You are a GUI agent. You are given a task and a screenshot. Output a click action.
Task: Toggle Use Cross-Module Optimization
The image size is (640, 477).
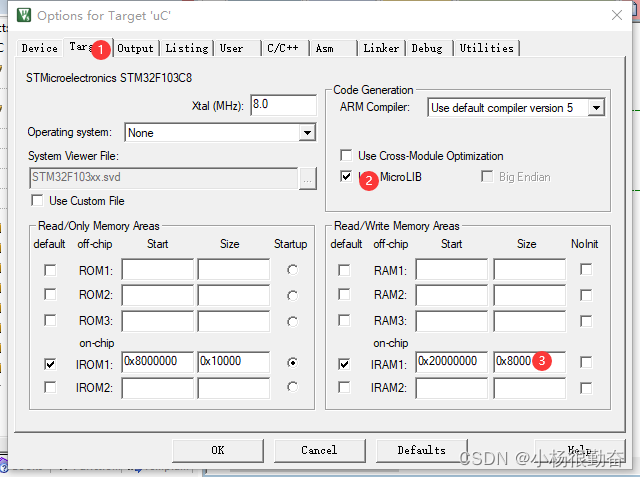346,155
